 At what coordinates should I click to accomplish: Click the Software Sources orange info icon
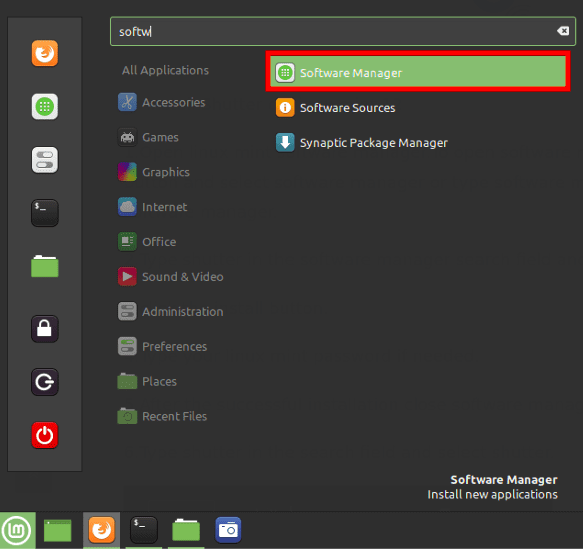(285, 107)
